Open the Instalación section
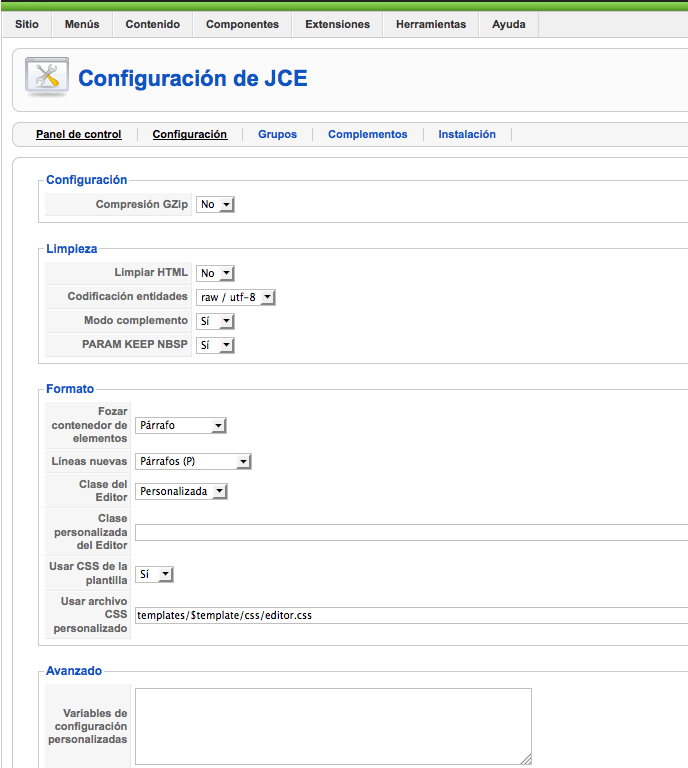 pos(467,134)
